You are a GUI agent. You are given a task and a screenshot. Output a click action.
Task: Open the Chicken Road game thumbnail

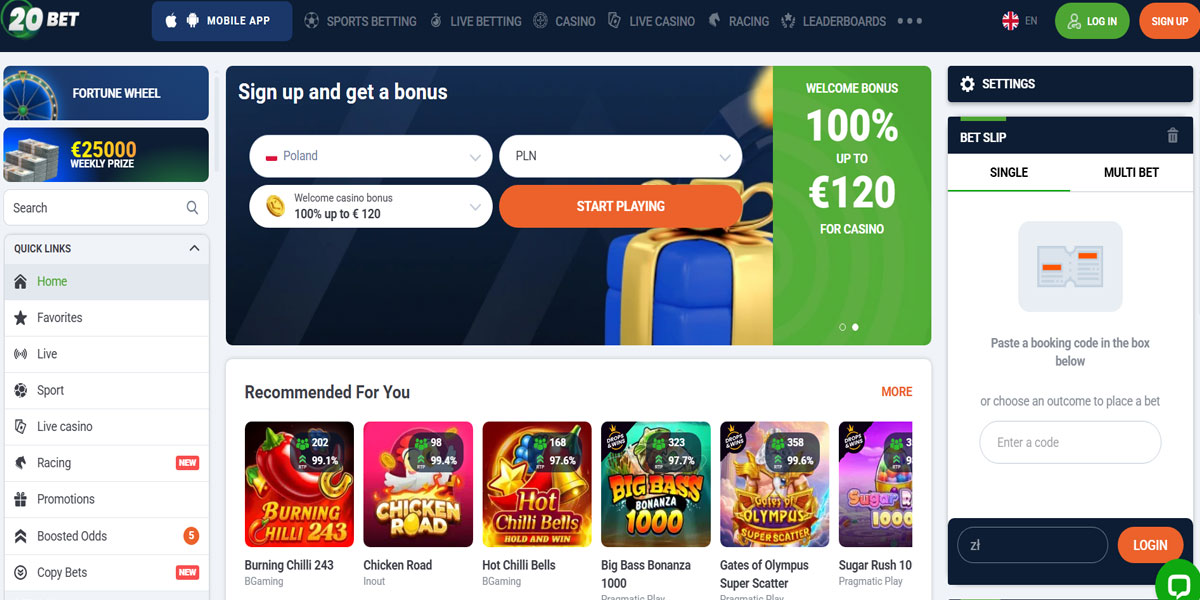click(418, 484)
